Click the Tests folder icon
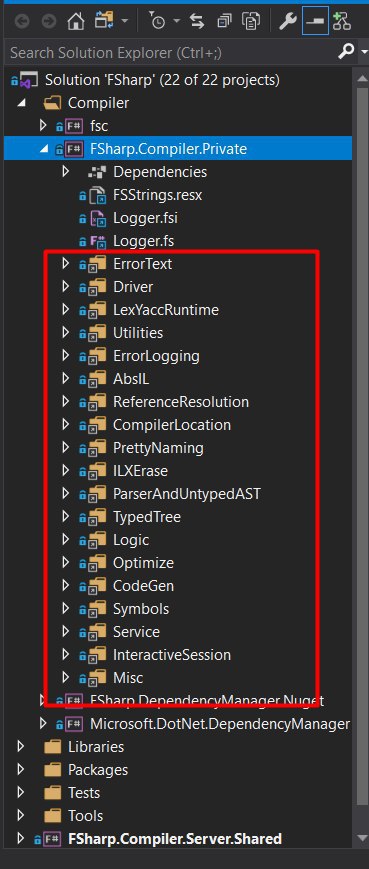Screen dimensions: 369x869 [x=52, y=793]
